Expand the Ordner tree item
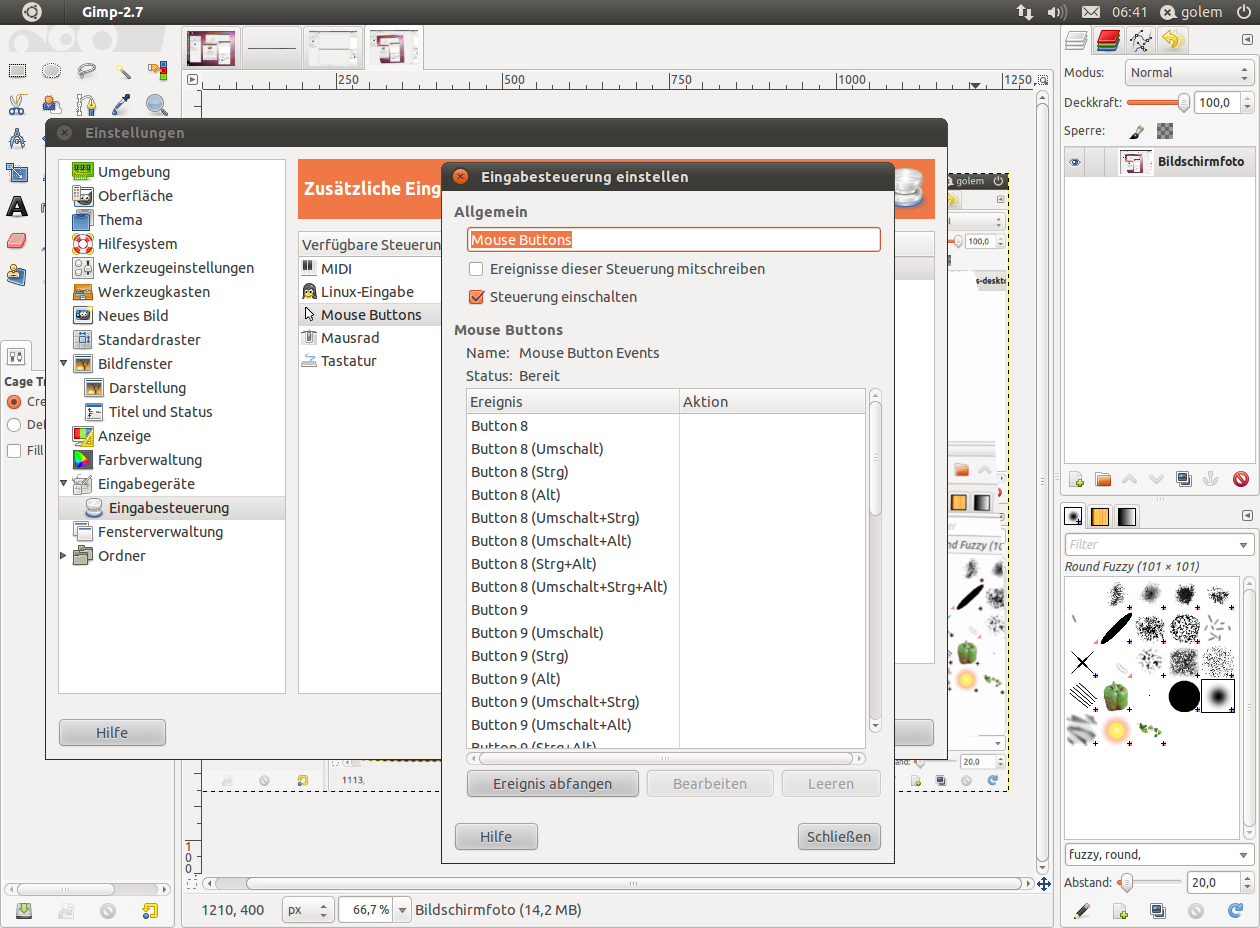Image resolution: width=1260 pixels, height=928 pixels. coord(65,556)
